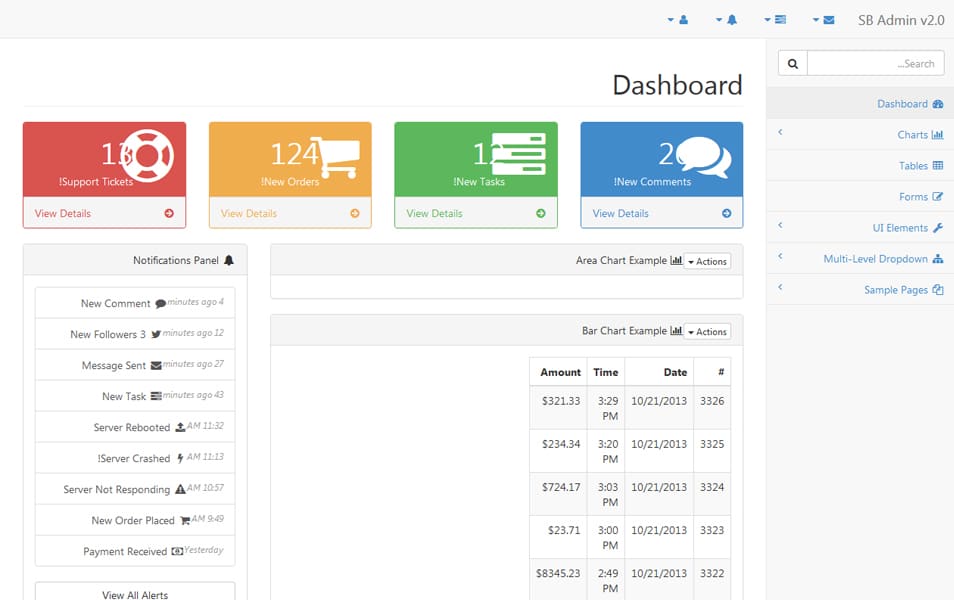
Task: Click the bell icon on the Notifications Panel header
Action: 230,260
